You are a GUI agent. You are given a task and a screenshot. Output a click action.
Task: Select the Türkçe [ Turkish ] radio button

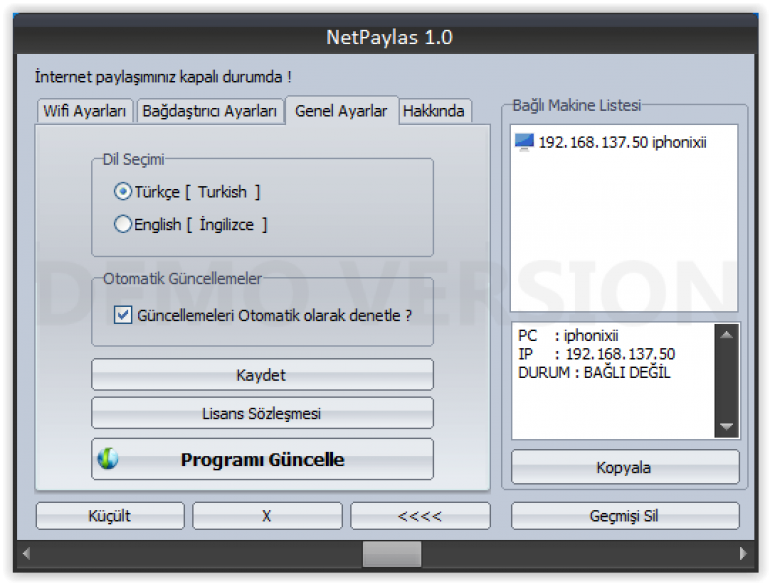point(122,192)
